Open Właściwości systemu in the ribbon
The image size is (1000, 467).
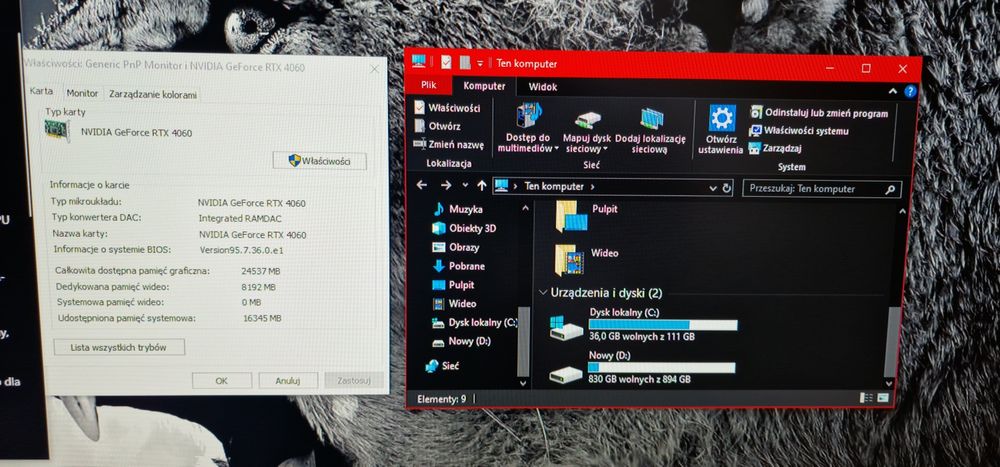point(799,131)
